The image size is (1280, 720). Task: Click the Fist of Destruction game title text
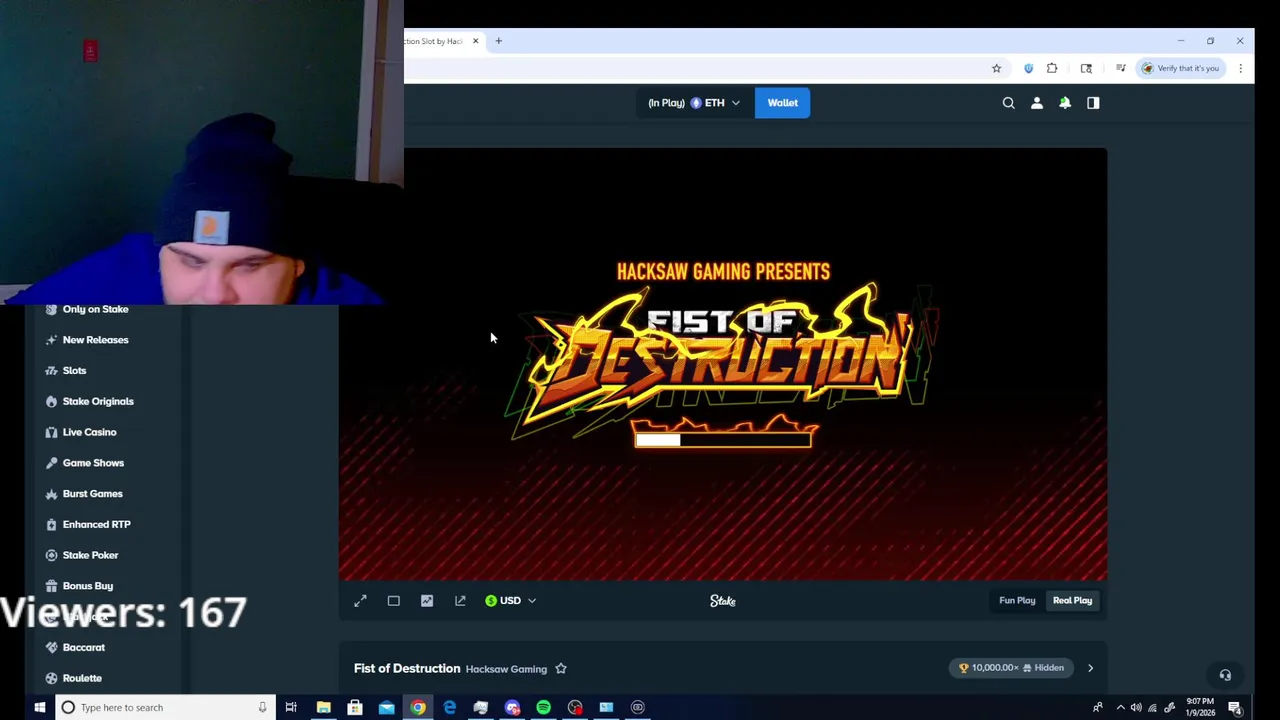(407, 668)
